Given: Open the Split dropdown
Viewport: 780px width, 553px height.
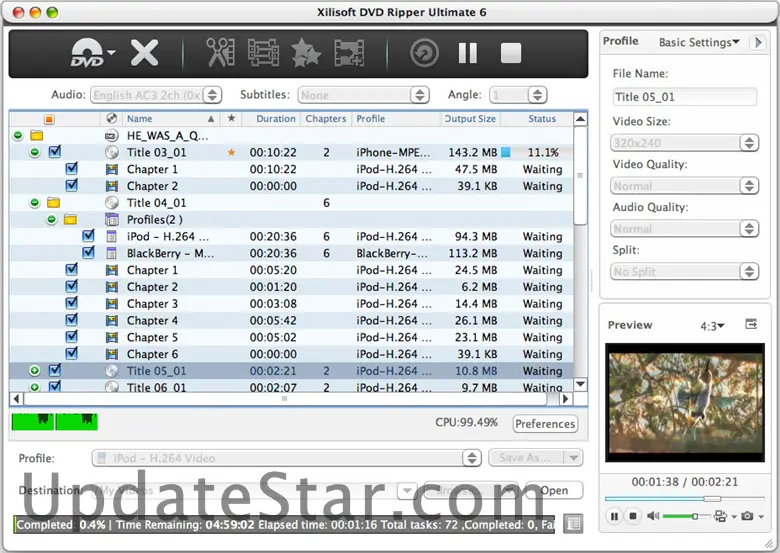Looking at the screenshot, I should pyautogui.click(x=684, y=272).
